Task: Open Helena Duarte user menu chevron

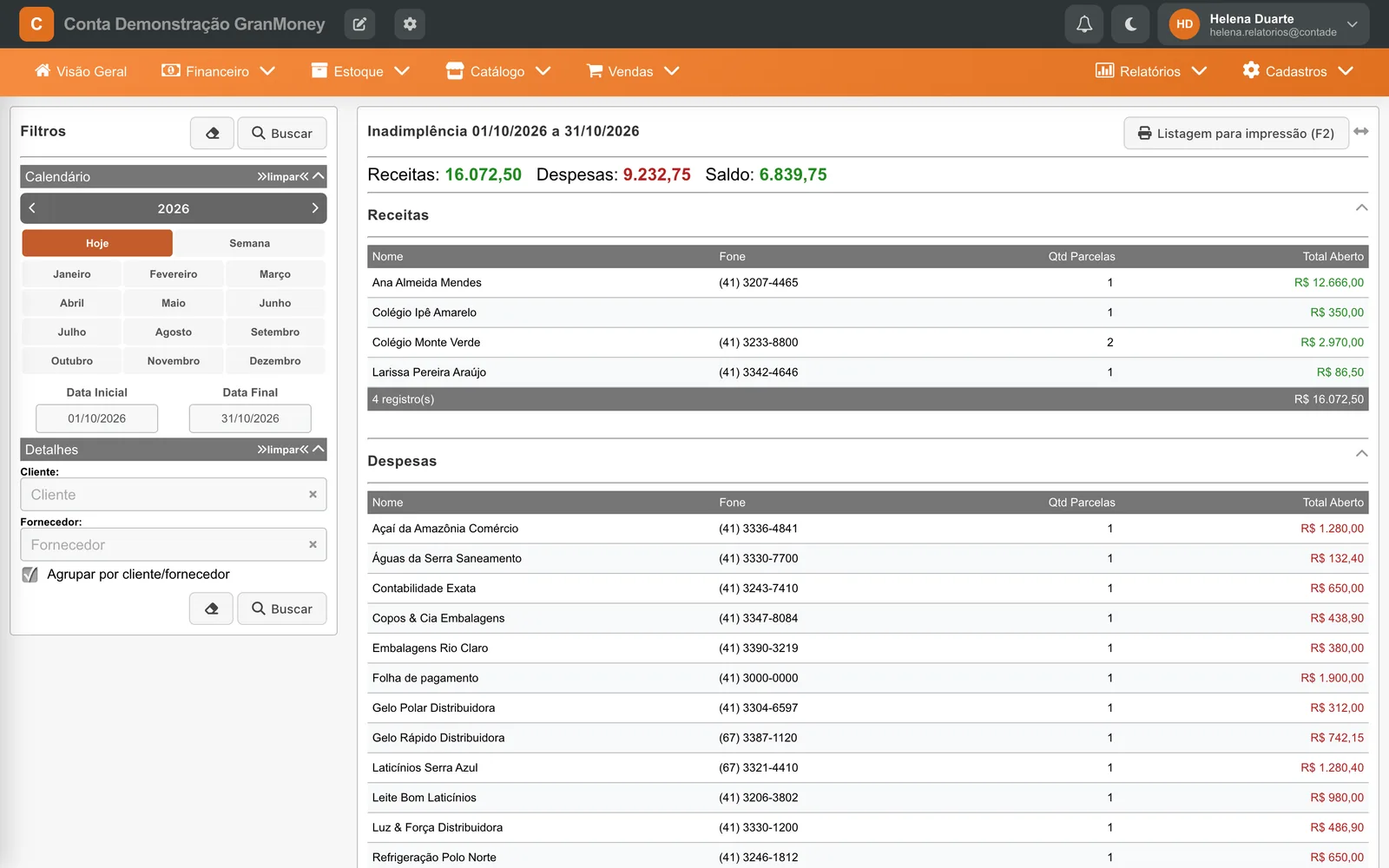Action: tap(1352, 24)
